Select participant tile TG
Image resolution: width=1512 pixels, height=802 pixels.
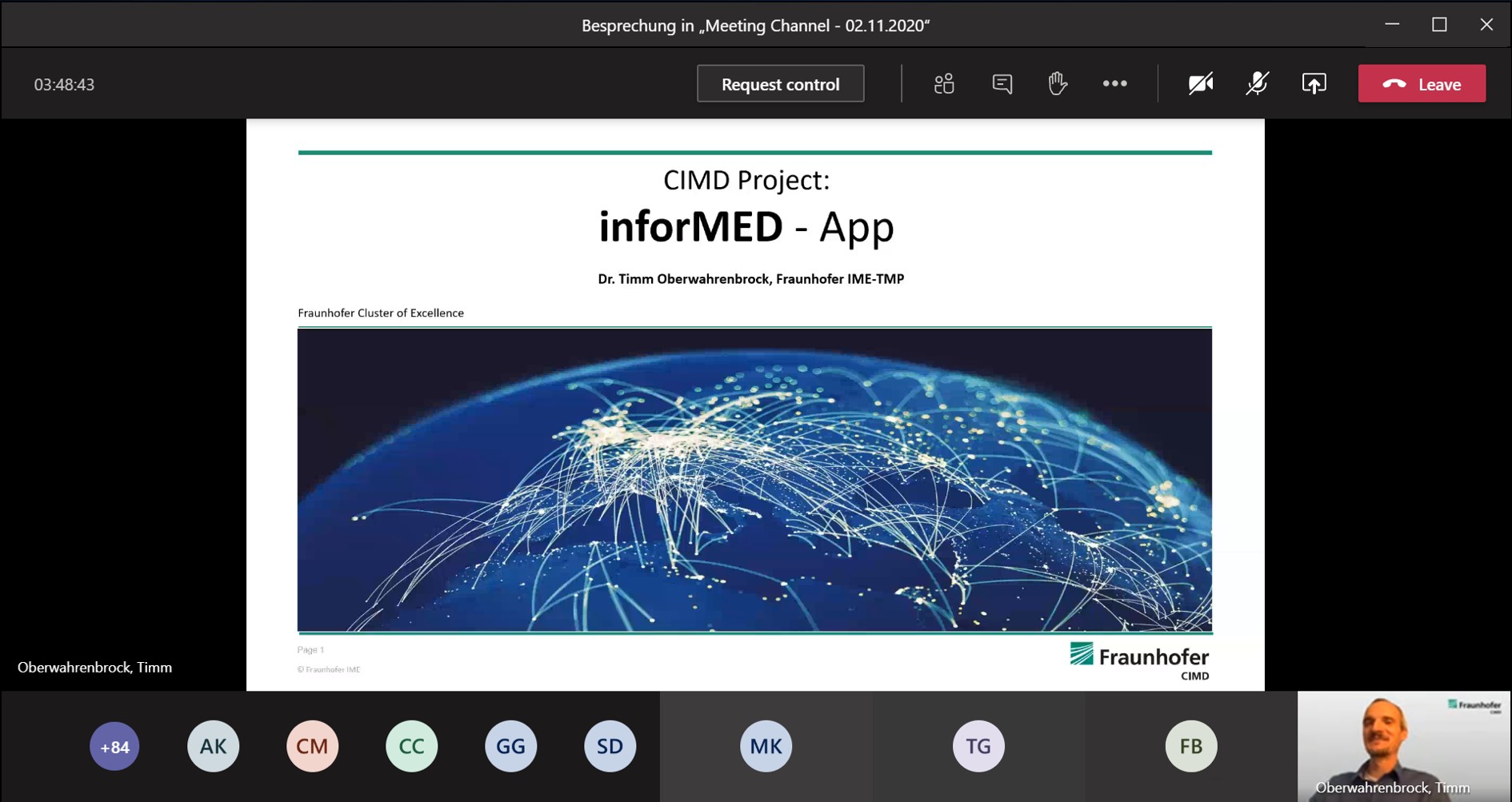pos(978,747)
